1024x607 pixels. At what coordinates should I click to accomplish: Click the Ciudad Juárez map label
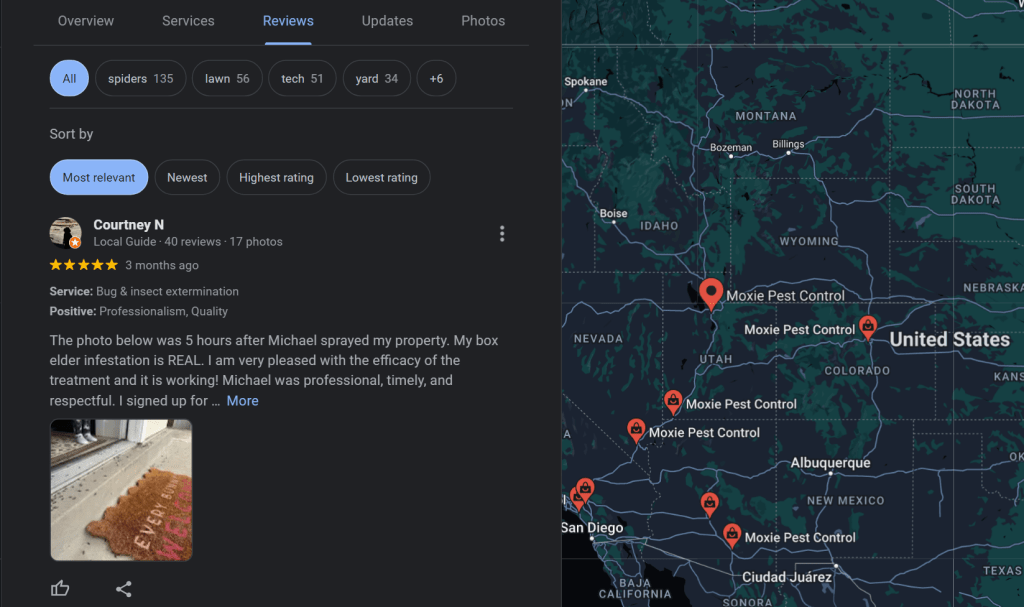tap(787, 578)
